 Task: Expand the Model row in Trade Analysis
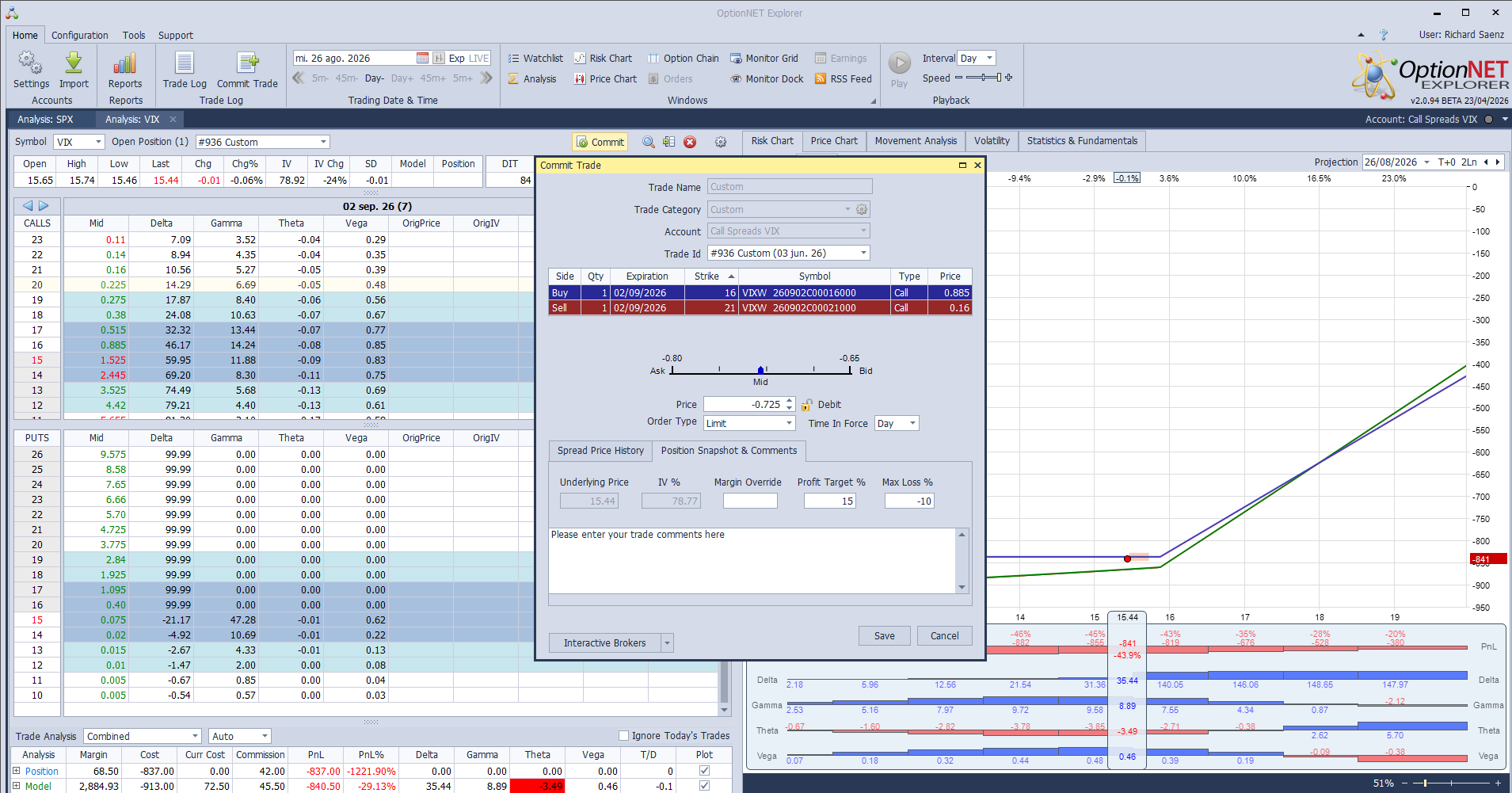tap(17, 786)
